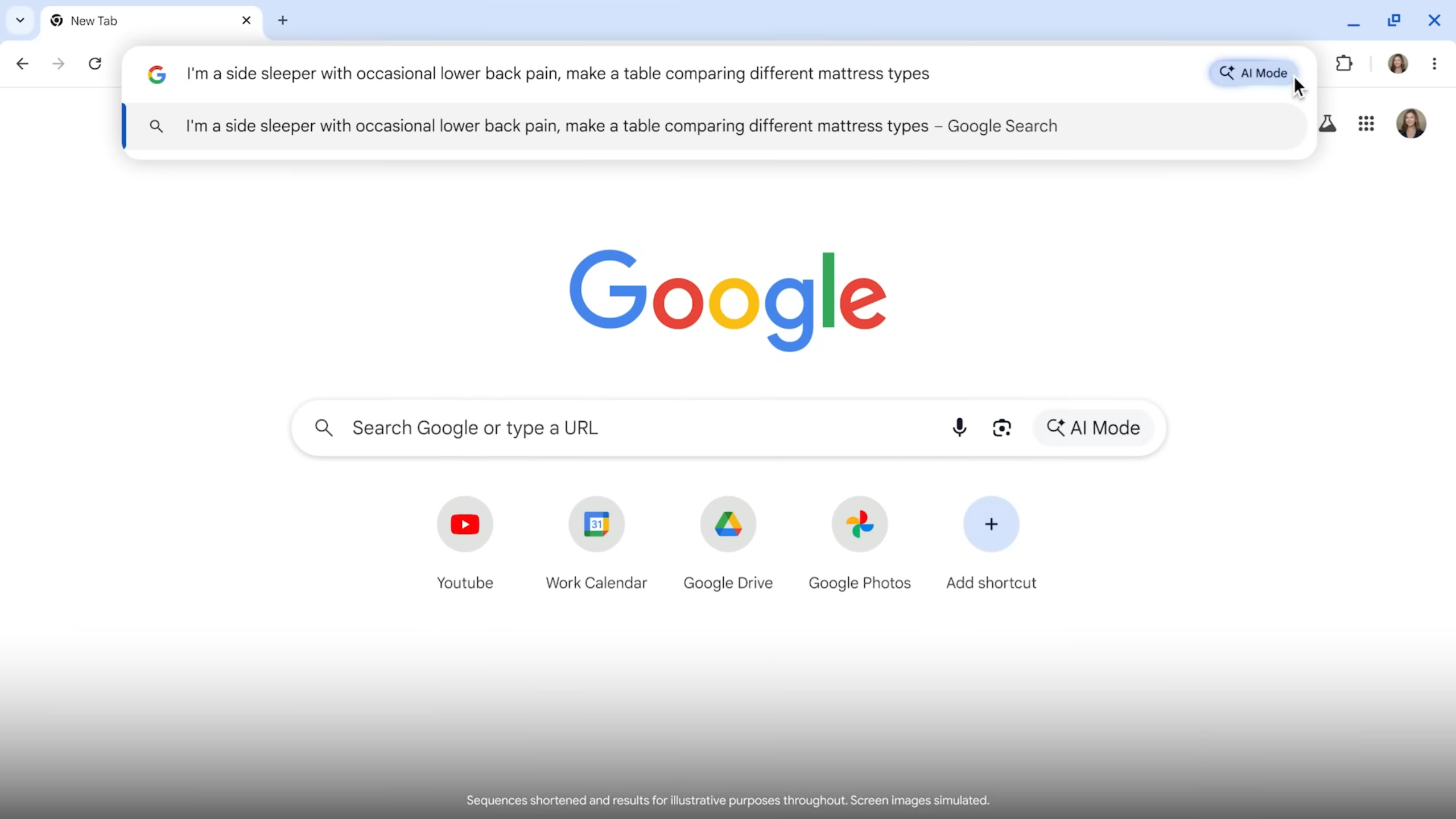
Task: Open the Work Calendar shortcut
Action: (x=596, y=524)
